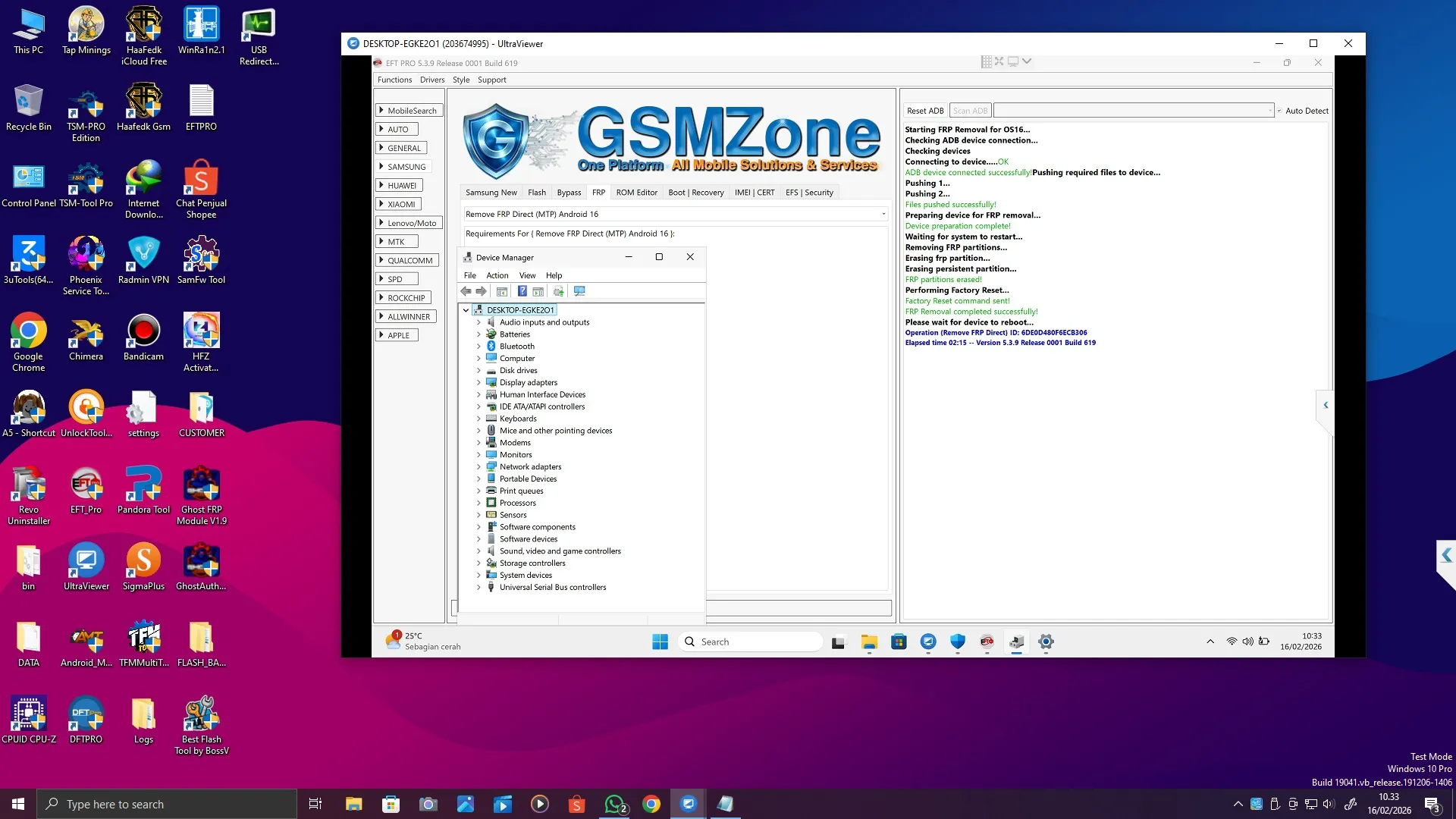
Task: Toggle the Auto Detect checkbox
Action: pyautogui.click(x=1279, y=111)
